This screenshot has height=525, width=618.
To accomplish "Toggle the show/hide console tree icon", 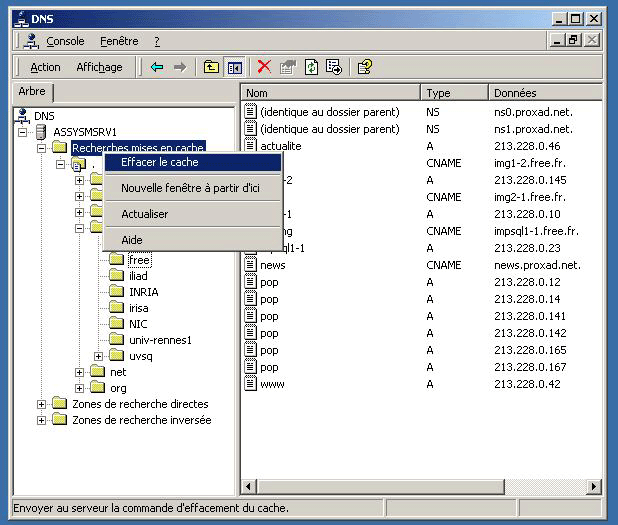I will click(235, 67).
